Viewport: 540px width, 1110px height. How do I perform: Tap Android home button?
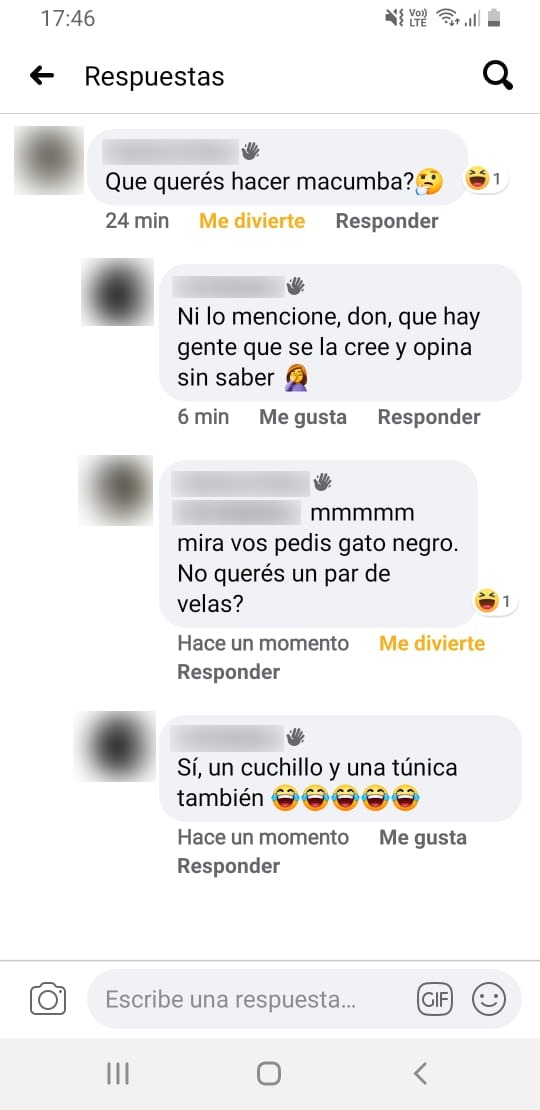pos(269,1074)
